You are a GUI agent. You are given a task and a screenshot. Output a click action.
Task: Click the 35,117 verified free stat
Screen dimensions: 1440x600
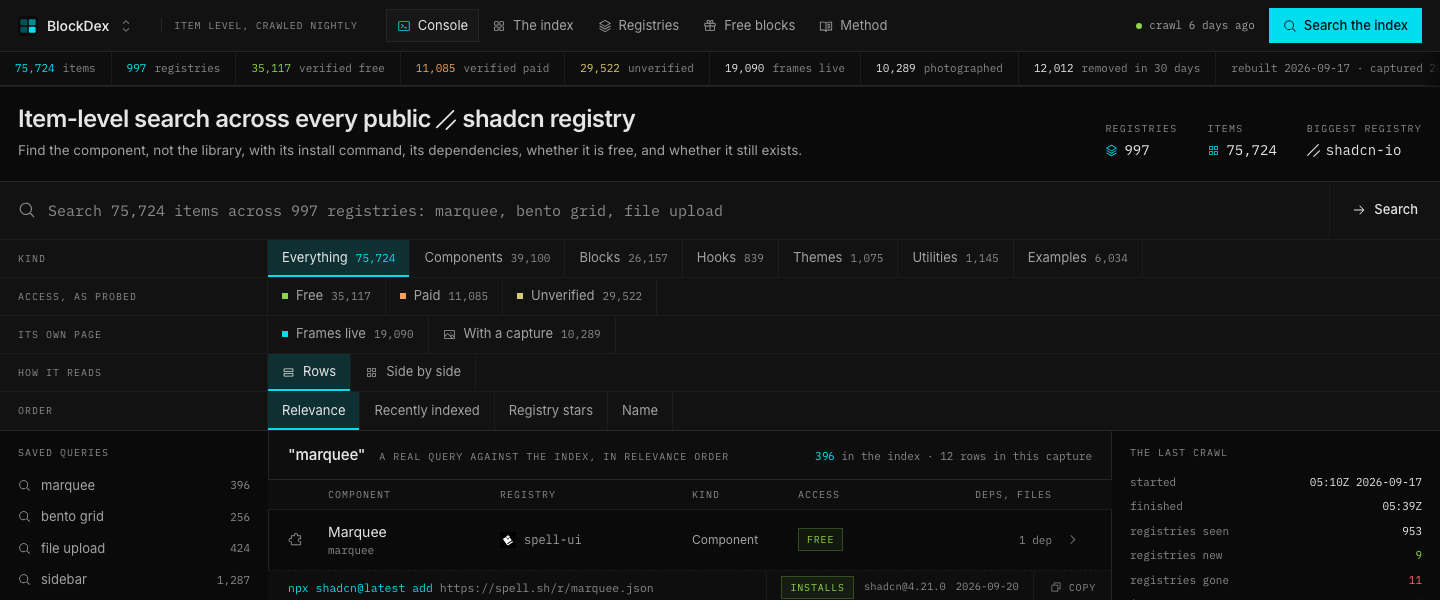[x=318, y=68]
